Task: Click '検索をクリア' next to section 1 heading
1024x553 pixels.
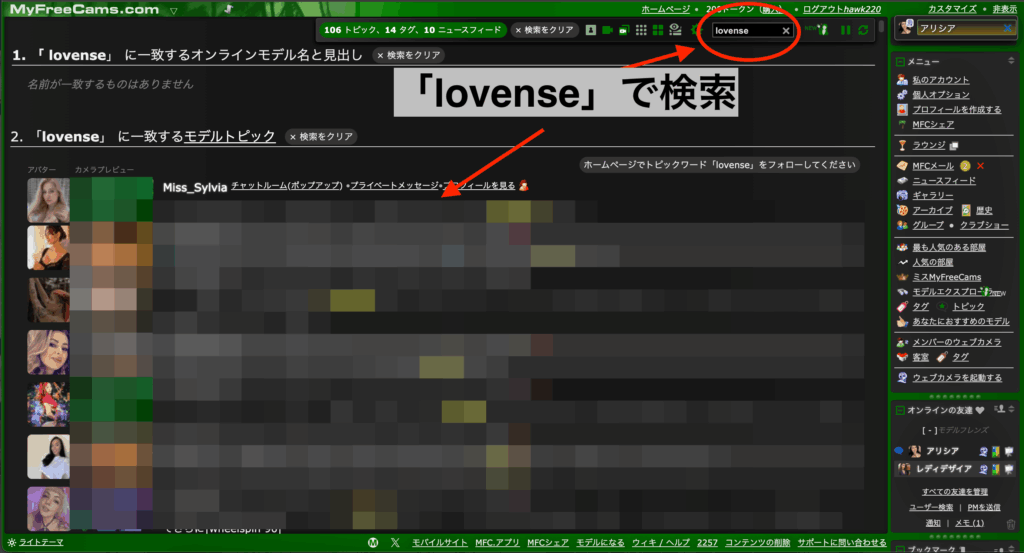Action: pos(409,55)
